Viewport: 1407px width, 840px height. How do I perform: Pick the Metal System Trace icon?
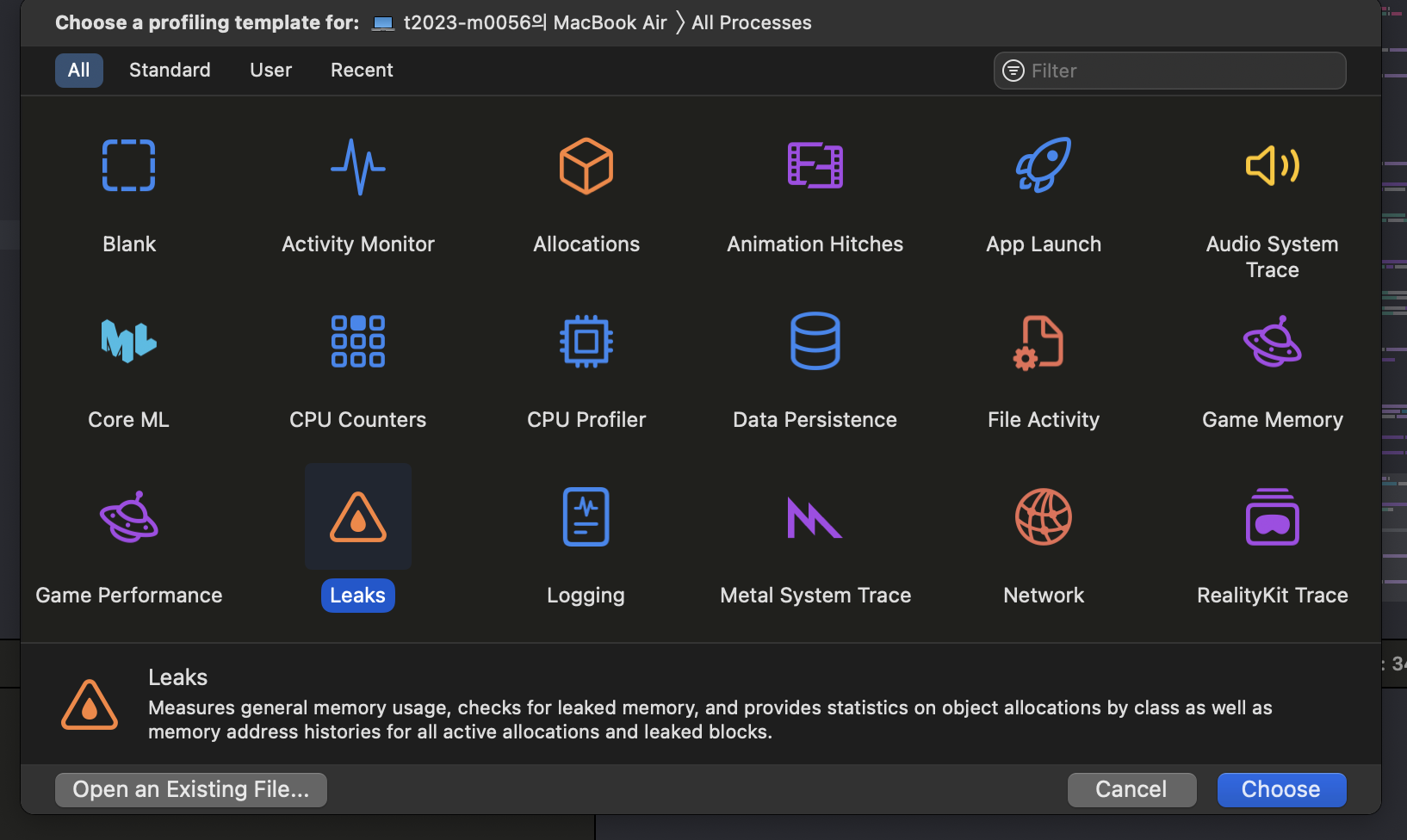pos(815,517)
